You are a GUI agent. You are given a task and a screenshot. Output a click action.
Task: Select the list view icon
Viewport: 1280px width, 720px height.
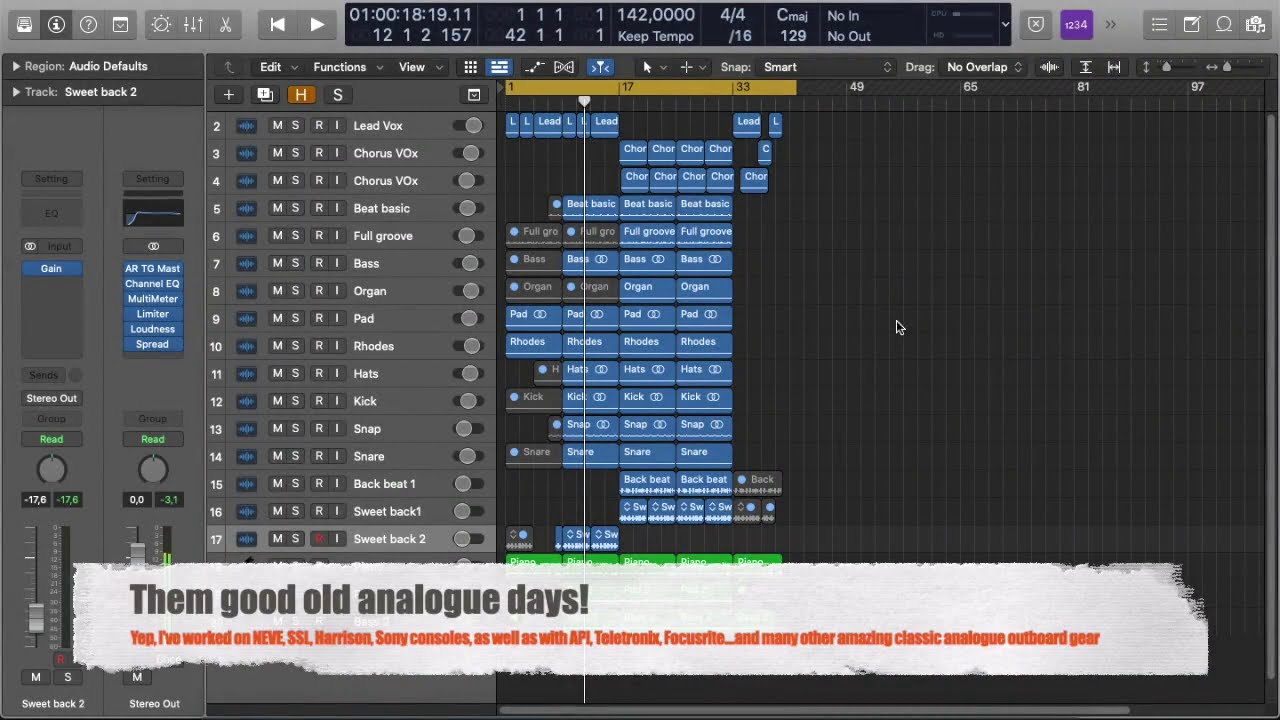click(x=499, y=67)
